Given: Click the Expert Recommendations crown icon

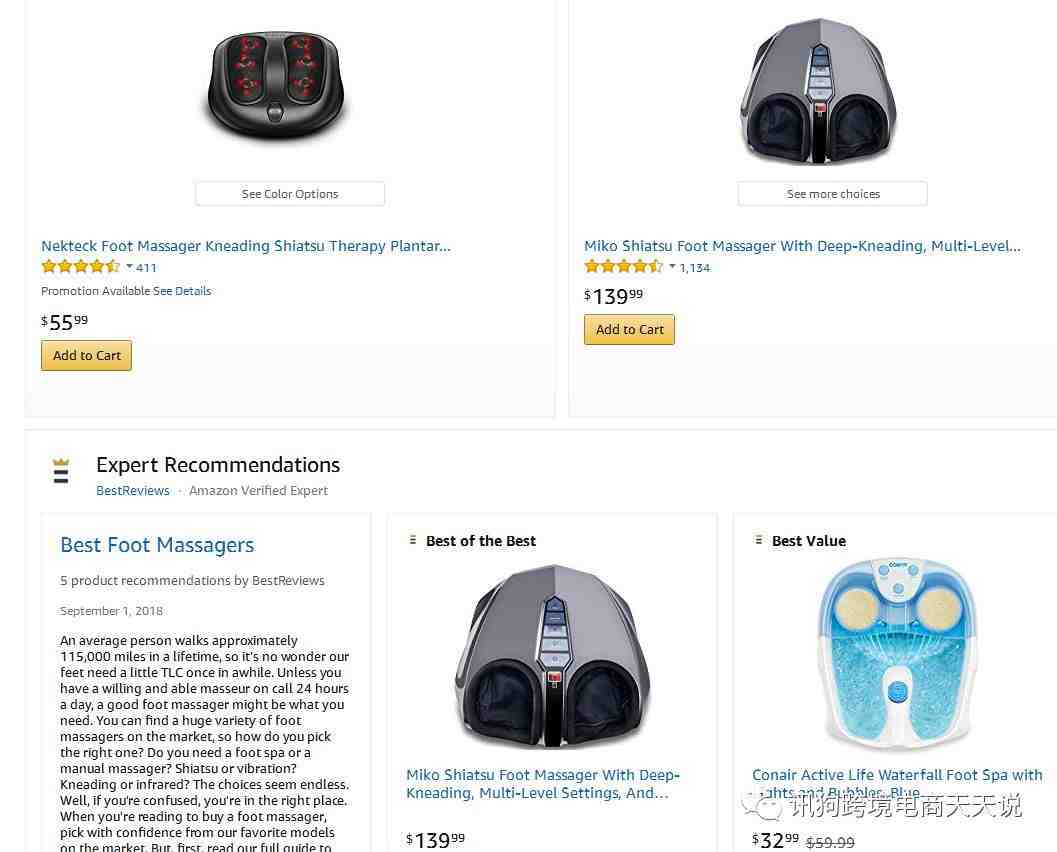Looking at the screenshot, I should point(61,470).
